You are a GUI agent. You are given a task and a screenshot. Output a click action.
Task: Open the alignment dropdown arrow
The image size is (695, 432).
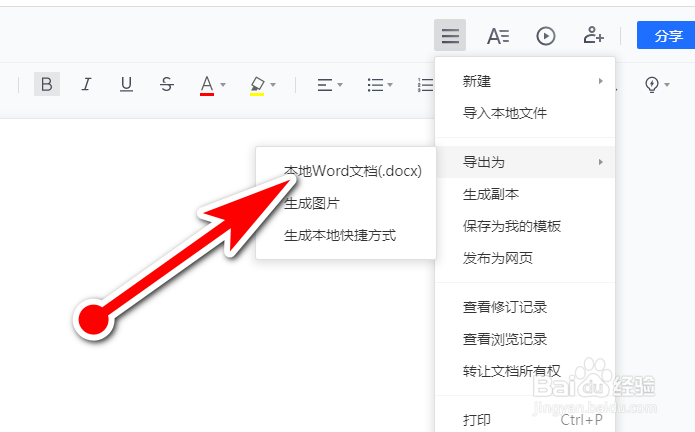[x=340, y=85]
